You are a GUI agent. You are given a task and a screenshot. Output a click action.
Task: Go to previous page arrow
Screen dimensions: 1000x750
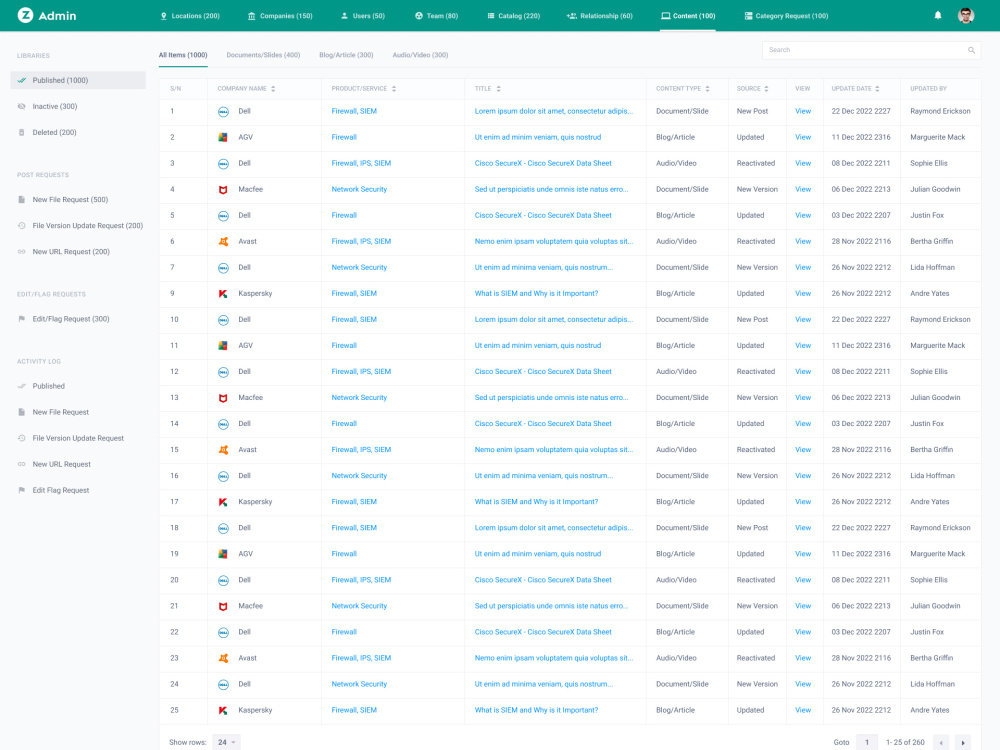click(941, 742)
